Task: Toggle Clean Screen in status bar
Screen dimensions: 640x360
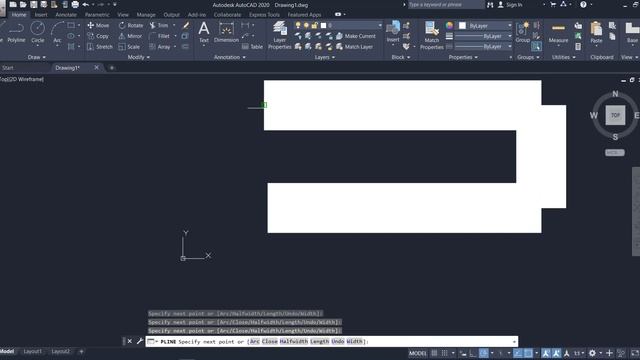Action: pos(635,353)
